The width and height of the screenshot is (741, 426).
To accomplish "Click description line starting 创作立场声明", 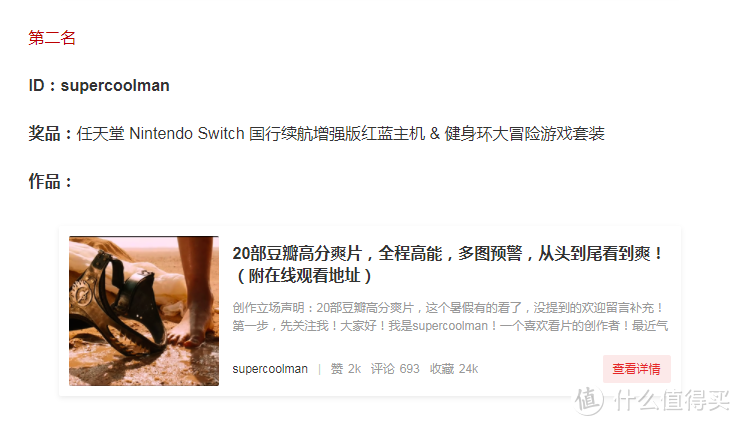I will click(x=448, y=308).
